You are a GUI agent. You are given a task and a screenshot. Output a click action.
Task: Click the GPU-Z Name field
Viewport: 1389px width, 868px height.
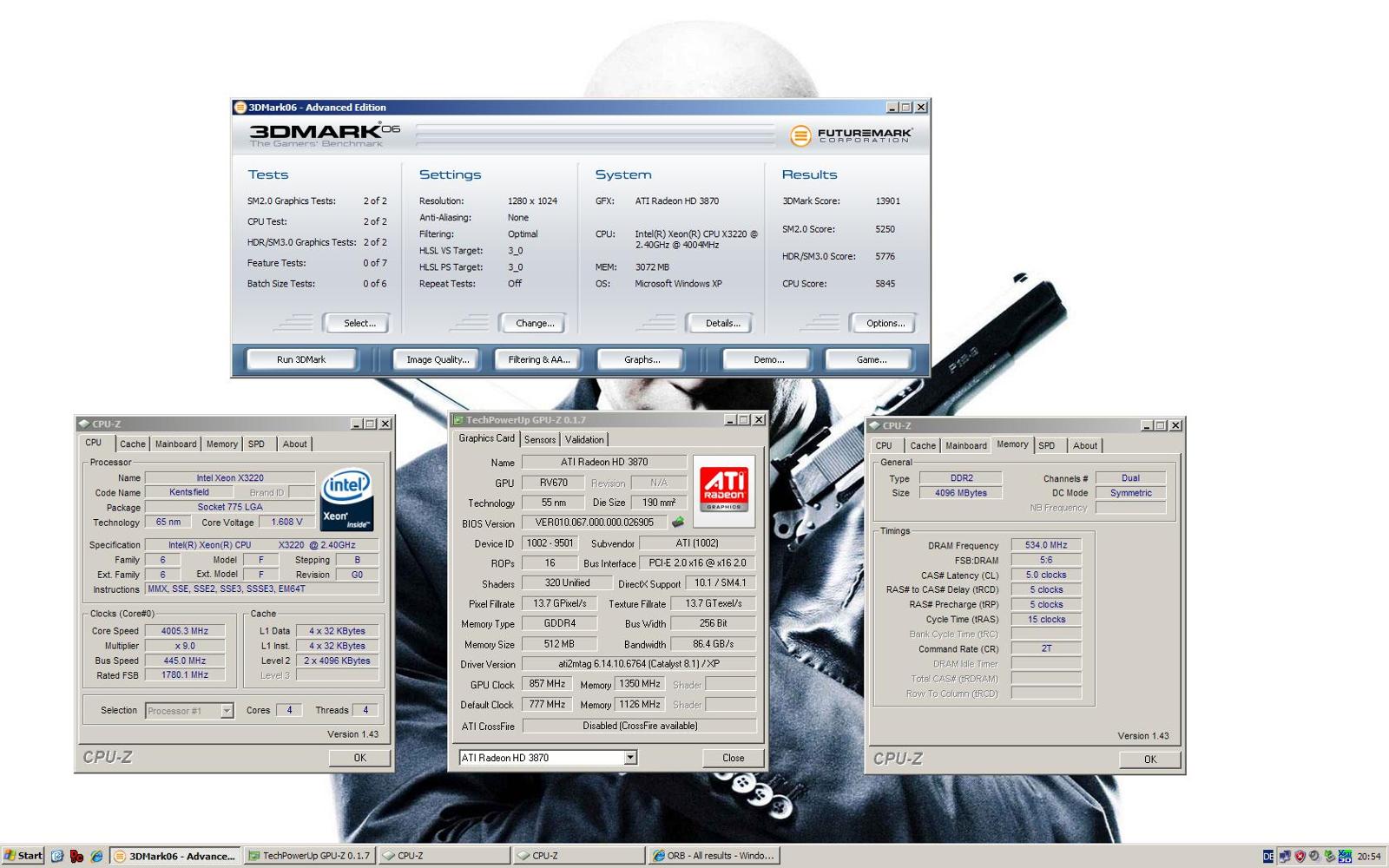pos(604,463)
